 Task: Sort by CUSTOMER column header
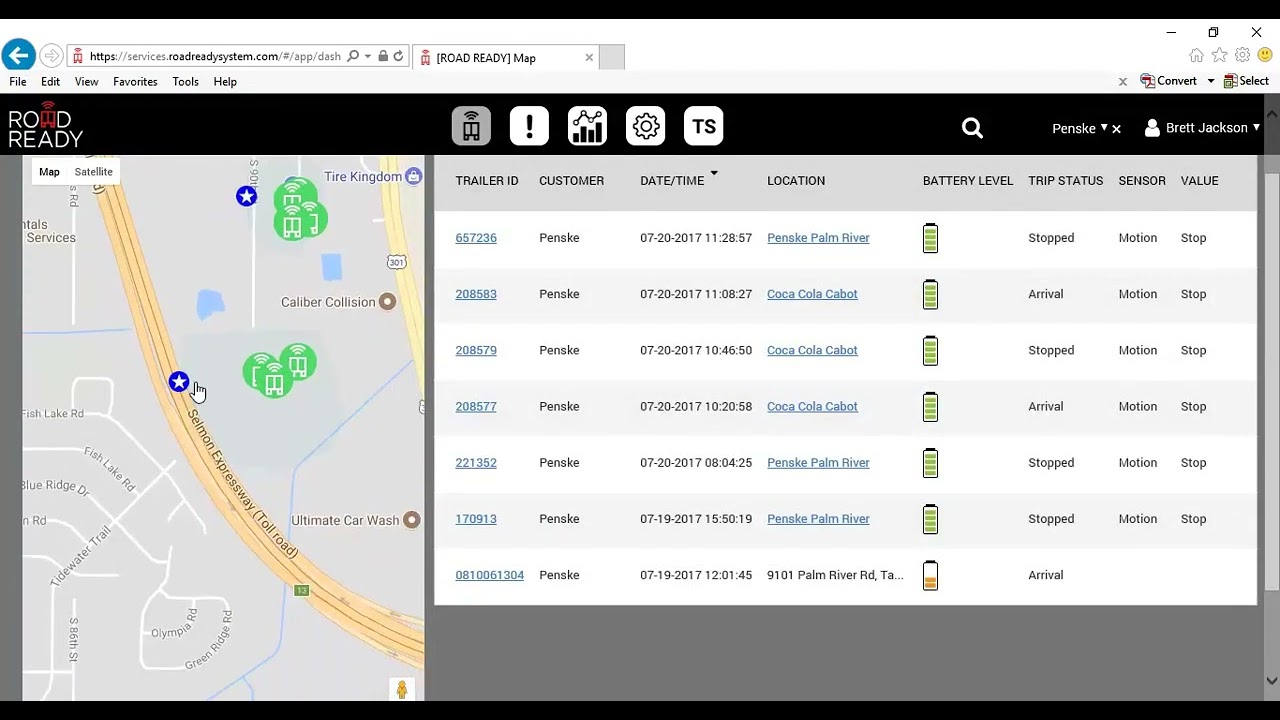tap(571, 181)
